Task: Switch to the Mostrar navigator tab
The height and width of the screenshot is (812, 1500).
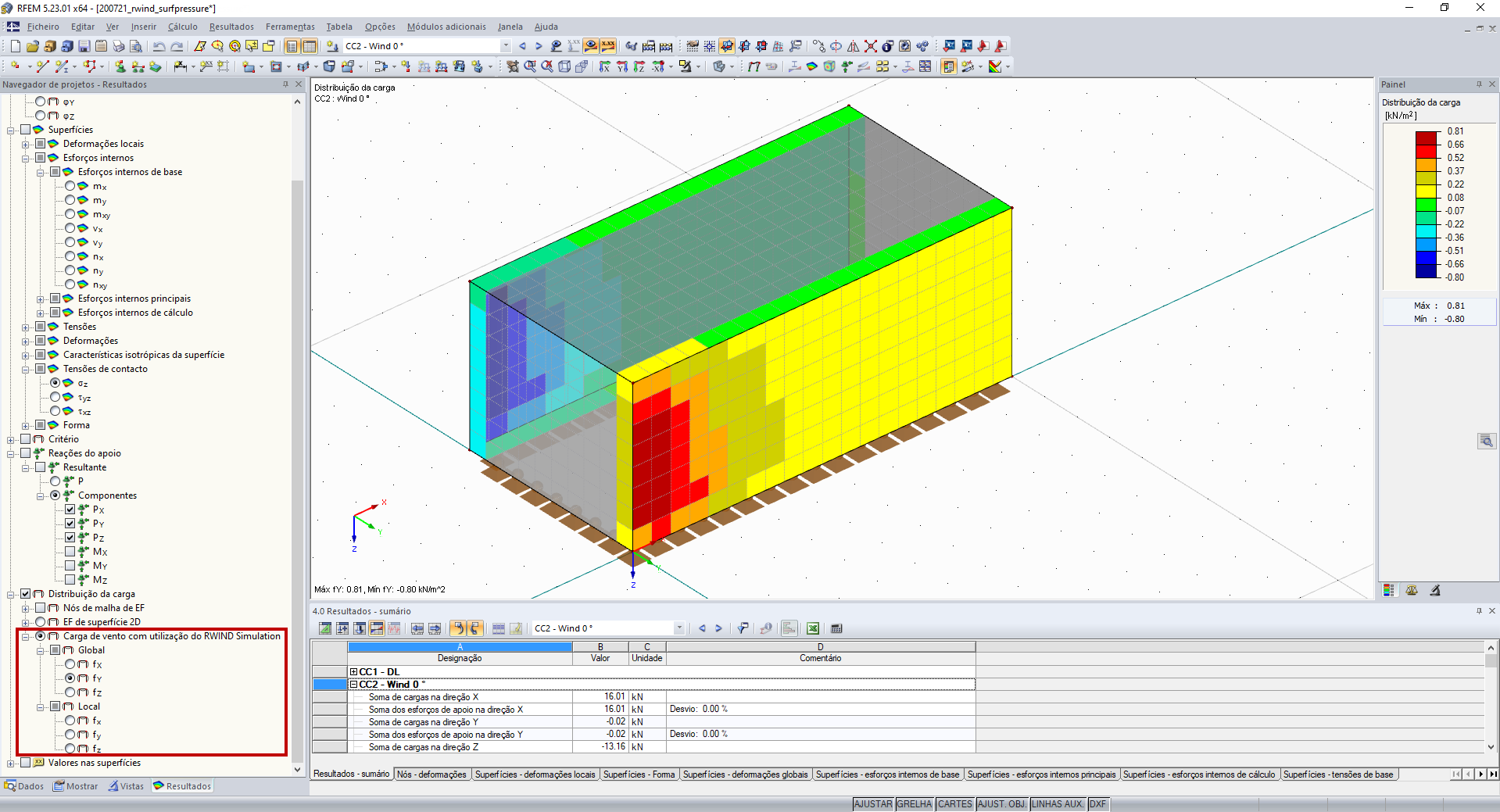Action: (x=76, y=786)
